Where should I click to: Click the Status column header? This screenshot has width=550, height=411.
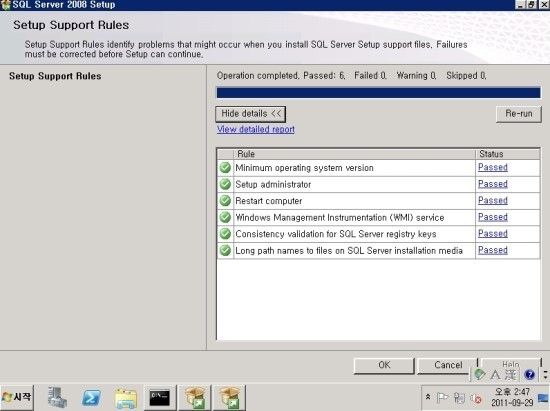point(508,154)
